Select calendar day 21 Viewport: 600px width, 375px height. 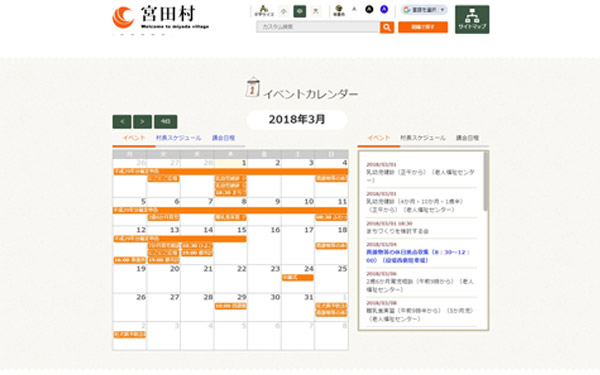tap(208, 269)
